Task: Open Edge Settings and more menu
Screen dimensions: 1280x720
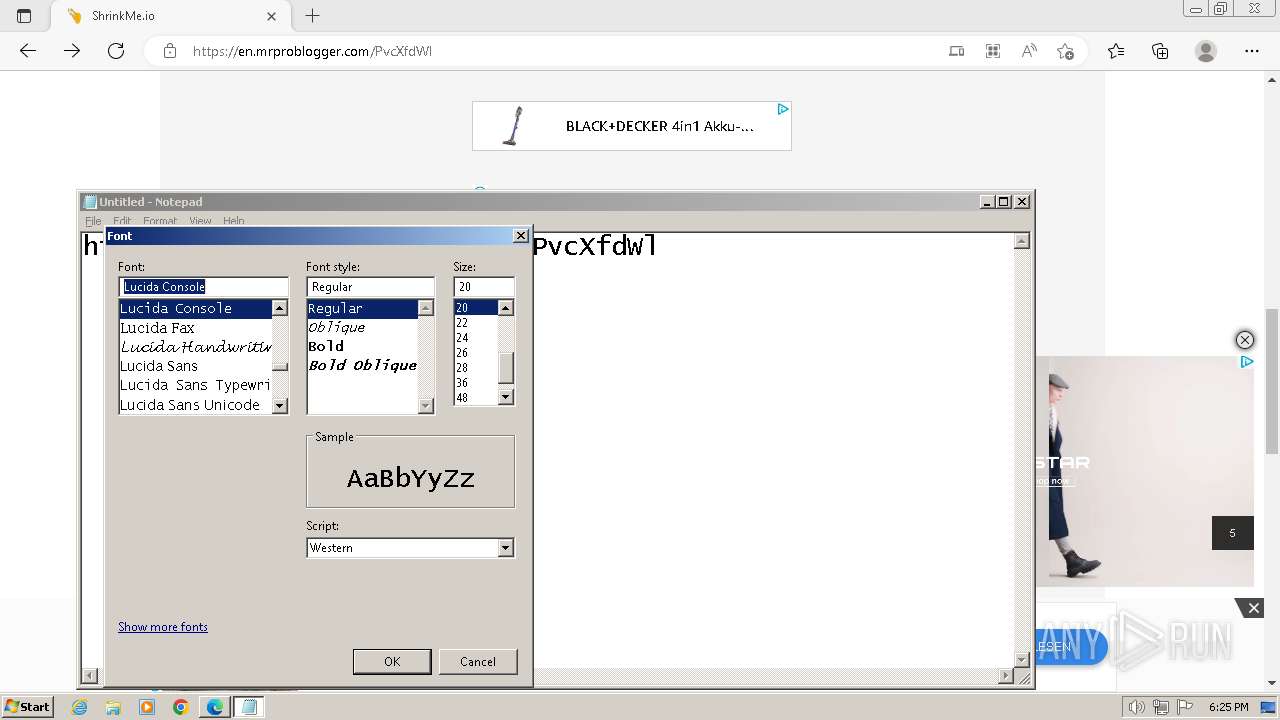Action: pos(1252,51)
